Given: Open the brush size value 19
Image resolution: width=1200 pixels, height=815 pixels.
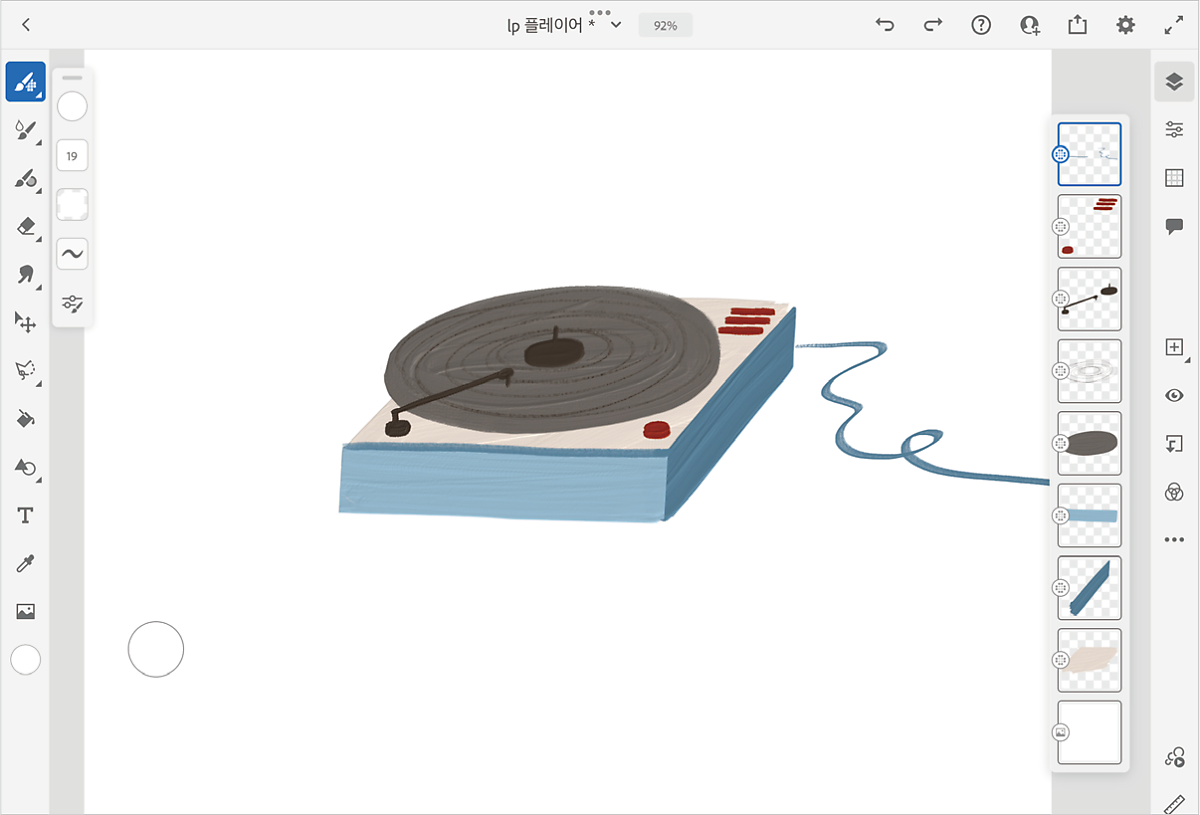Looking at the screenshot, I should pos(72,156).
